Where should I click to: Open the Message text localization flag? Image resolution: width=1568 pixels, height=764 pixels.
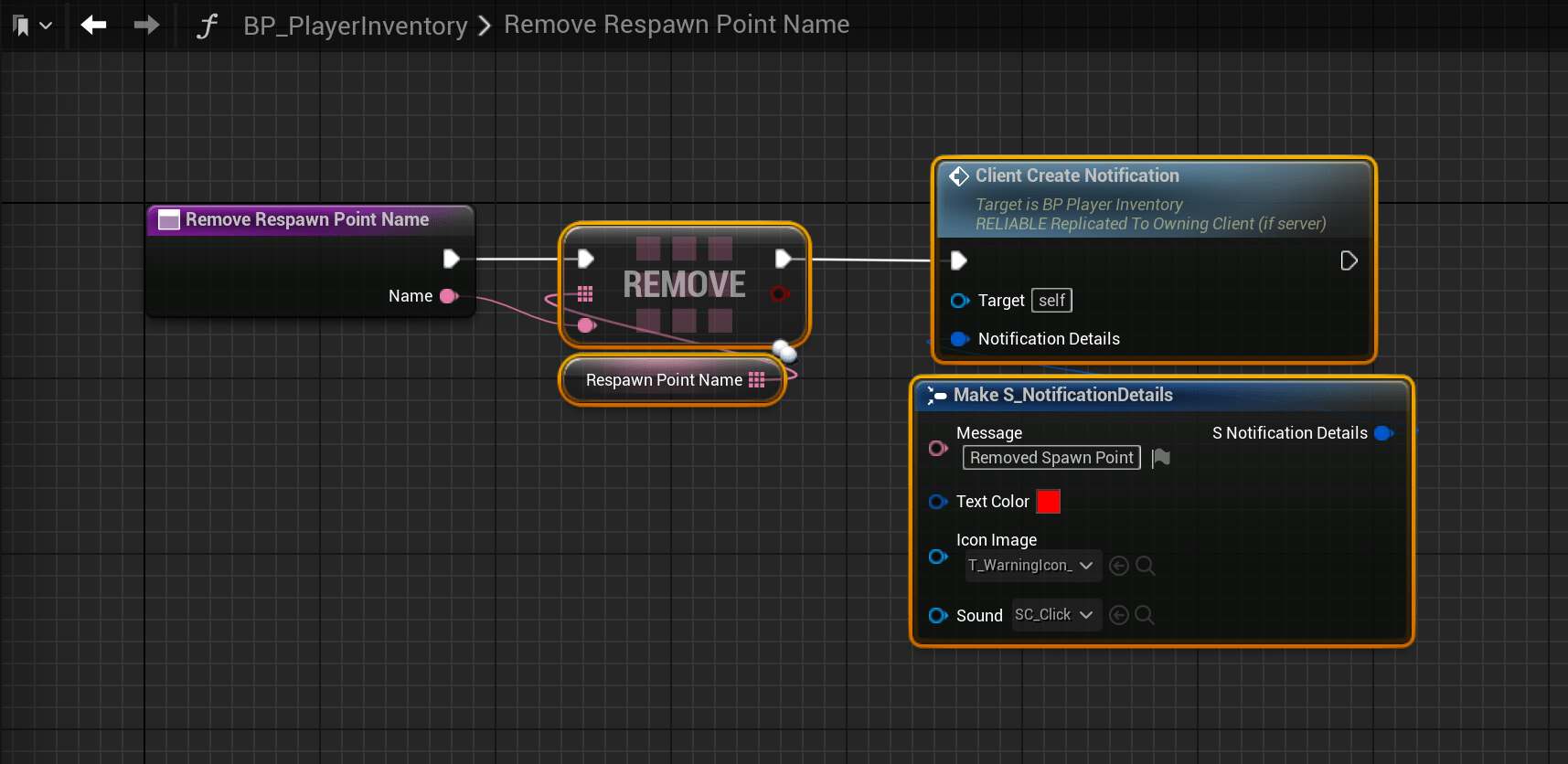click(x=1161, y=458)
